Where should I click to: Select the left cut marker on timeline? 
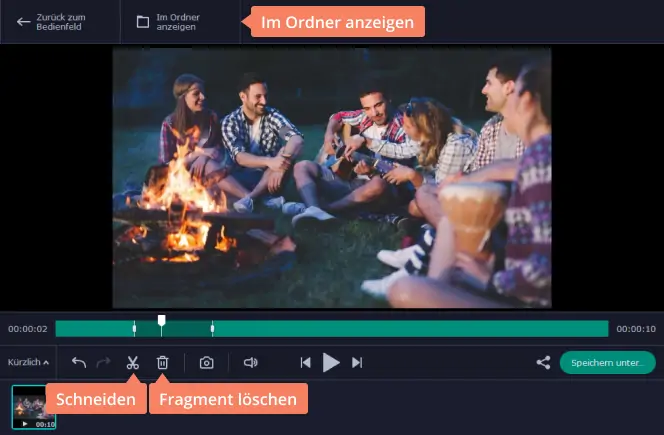pos(134,329)
